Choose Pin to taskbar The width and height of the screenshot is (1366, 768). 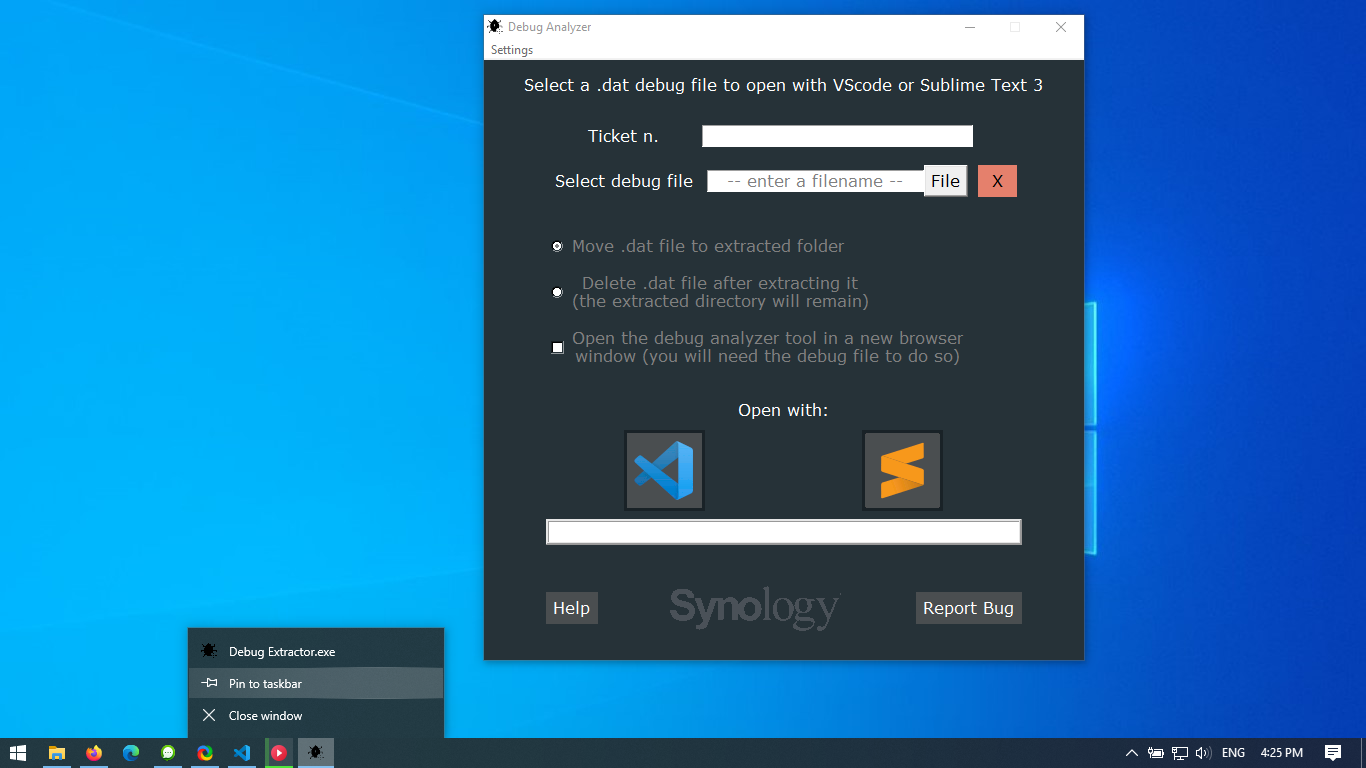tap(316, 684)
